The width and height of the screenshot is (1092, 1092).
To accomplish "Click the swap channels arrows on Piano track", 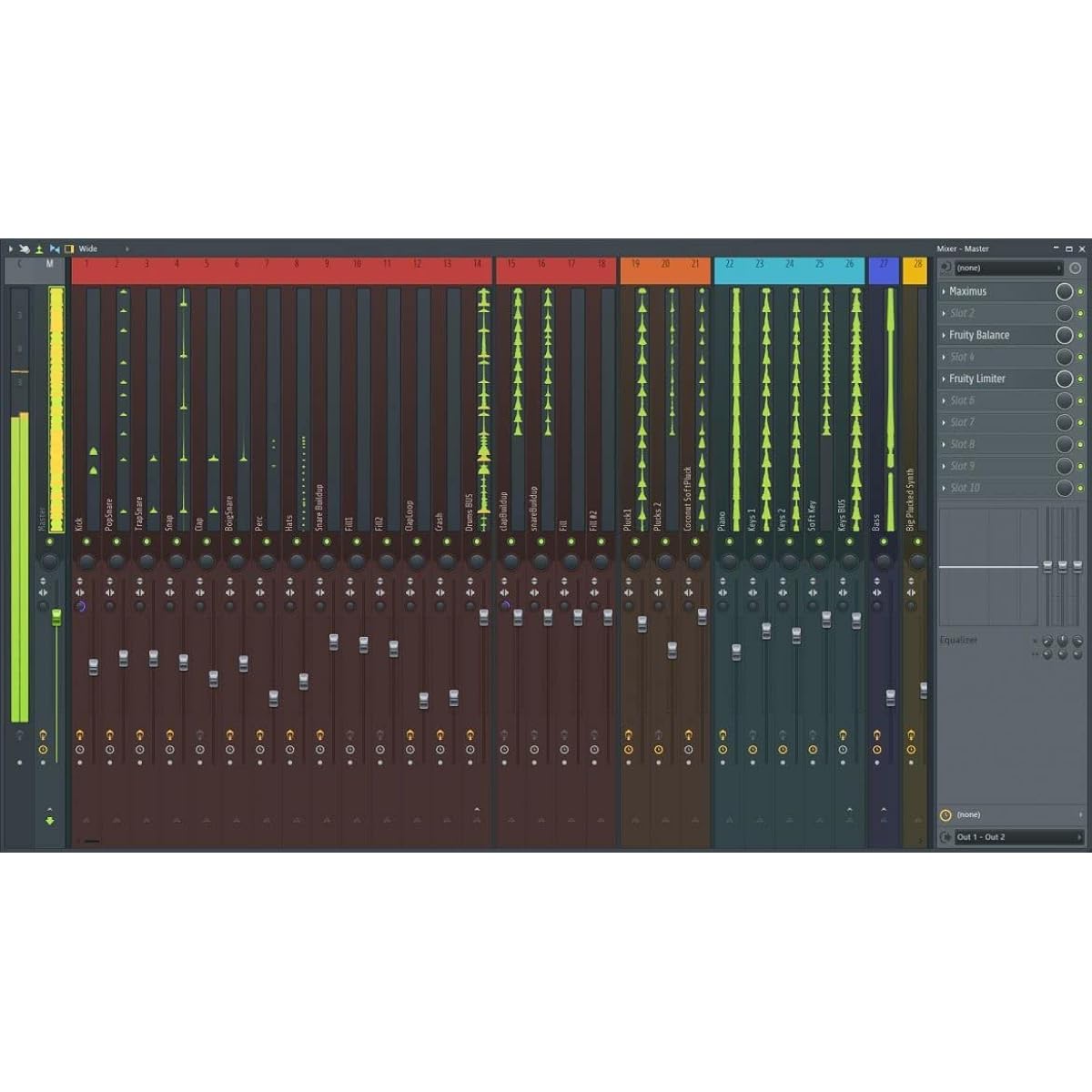I will [x=723, y=593].
